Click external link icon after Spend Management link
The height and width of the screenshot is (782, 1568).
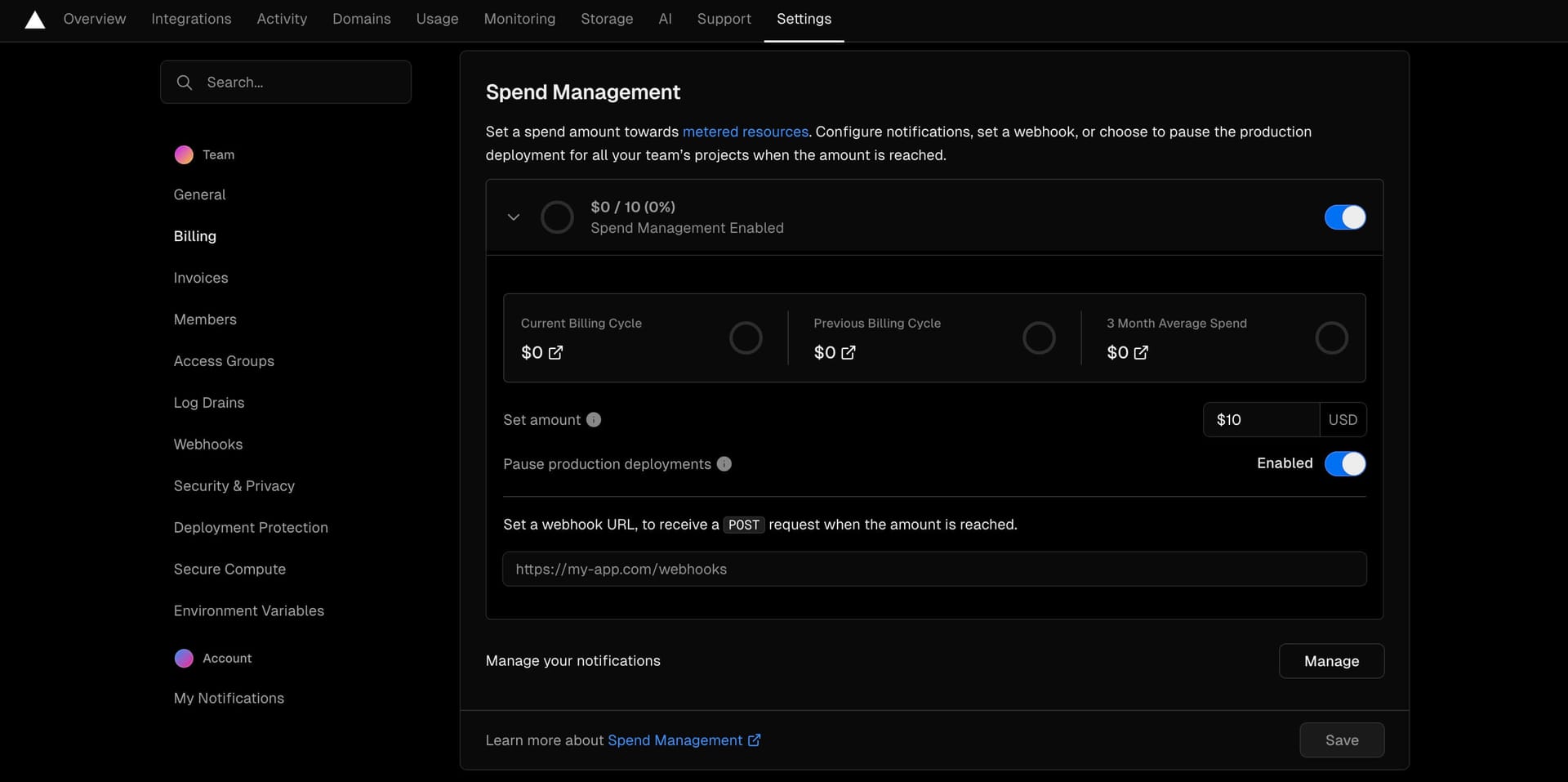pos(753,740)
